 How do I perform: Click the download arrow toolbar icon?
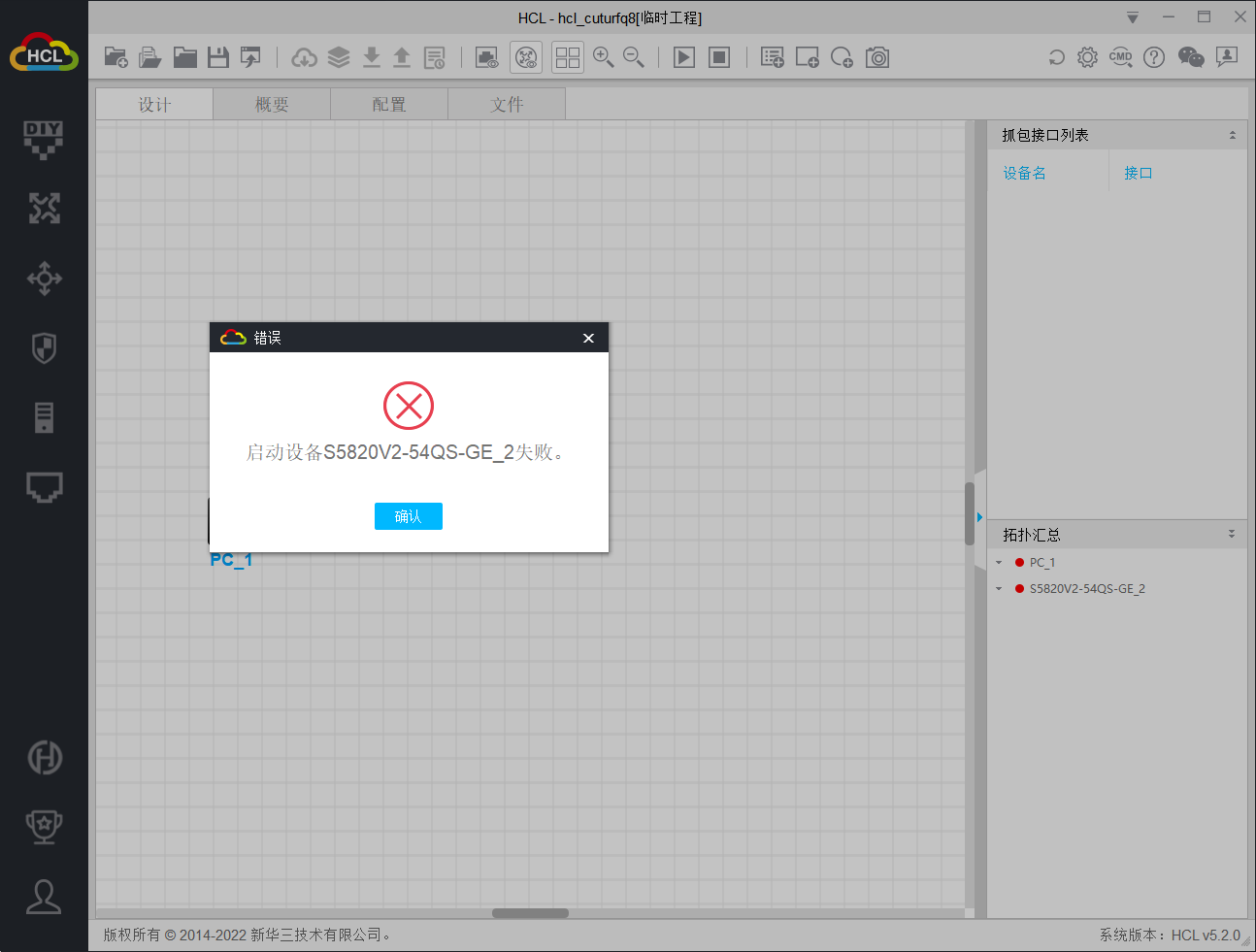372,58
